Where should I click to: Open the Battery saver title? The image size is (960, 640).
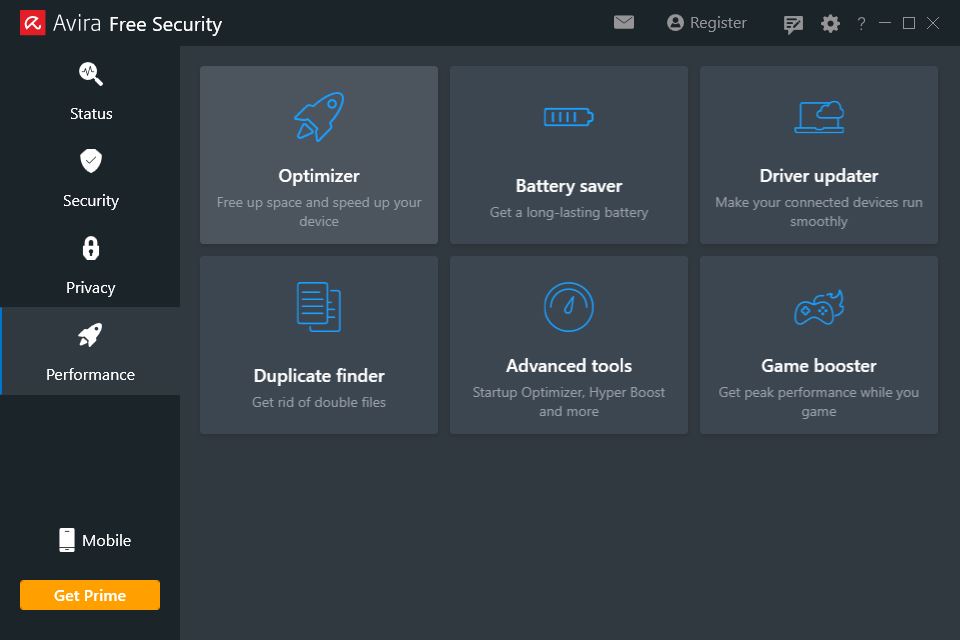tap(569, 186)
